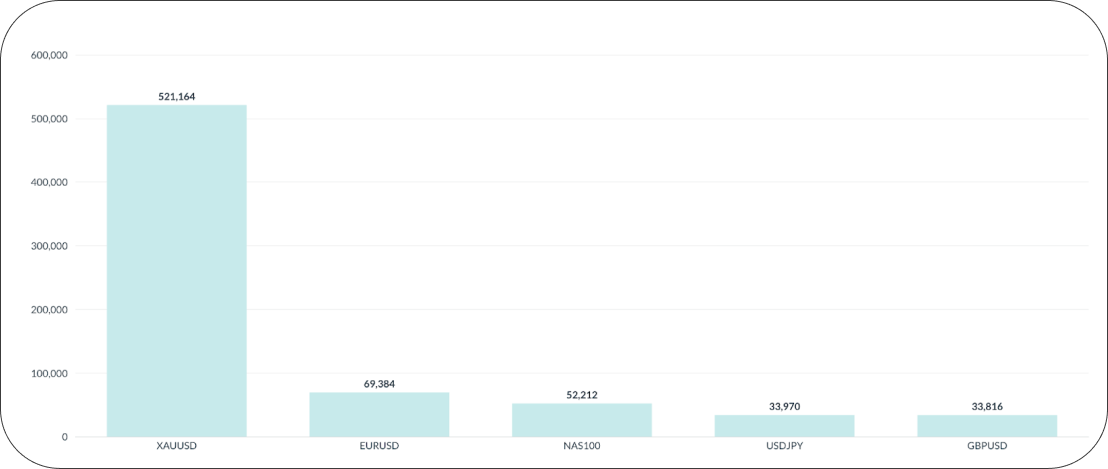Click the NAS100 category label below the bar

[x=581, y=446]
